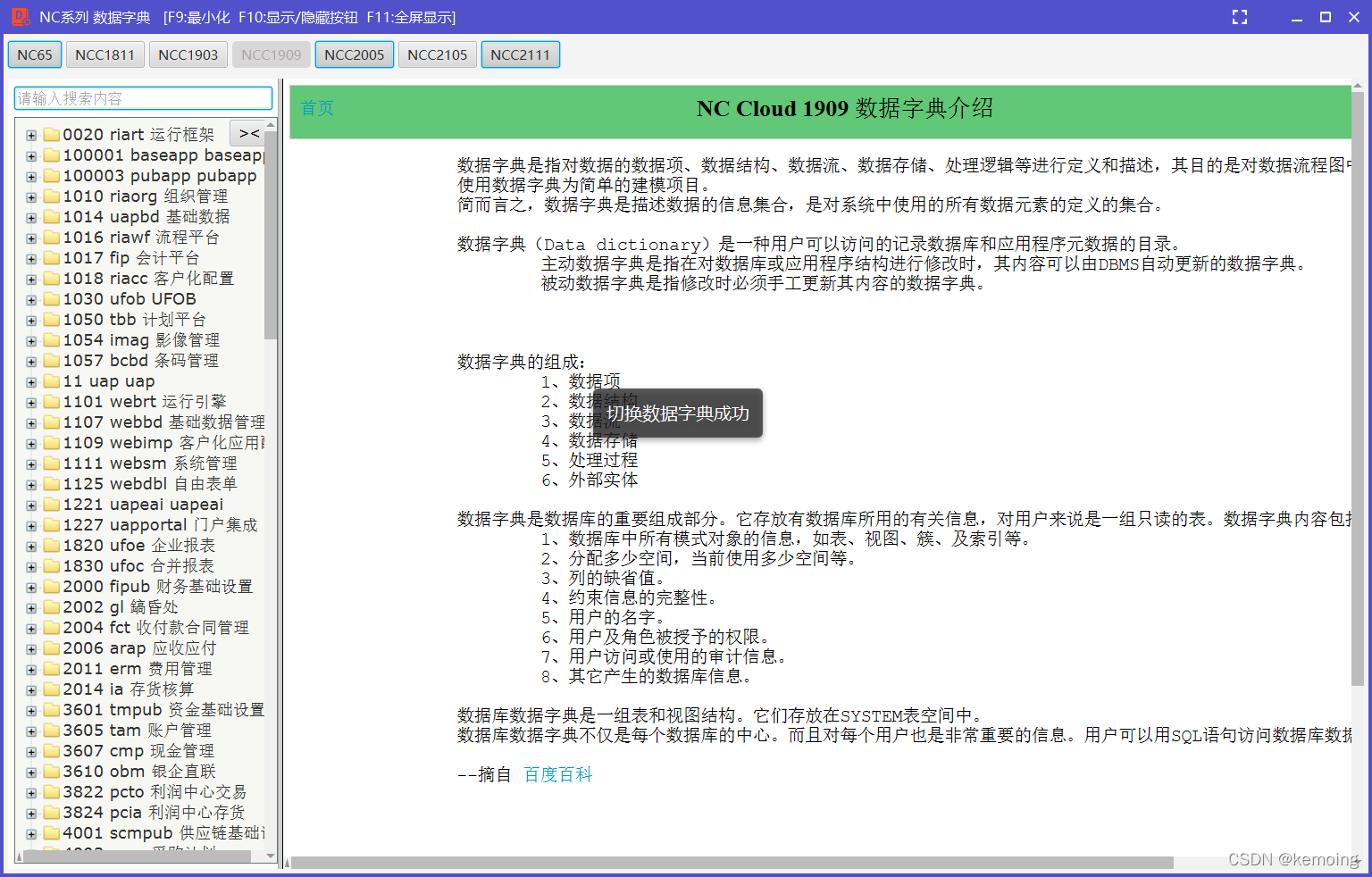Viewport: 1372px width, 877px height.
Task: Switch to the NCC2105 dictionary
Action: coord(438,54)
